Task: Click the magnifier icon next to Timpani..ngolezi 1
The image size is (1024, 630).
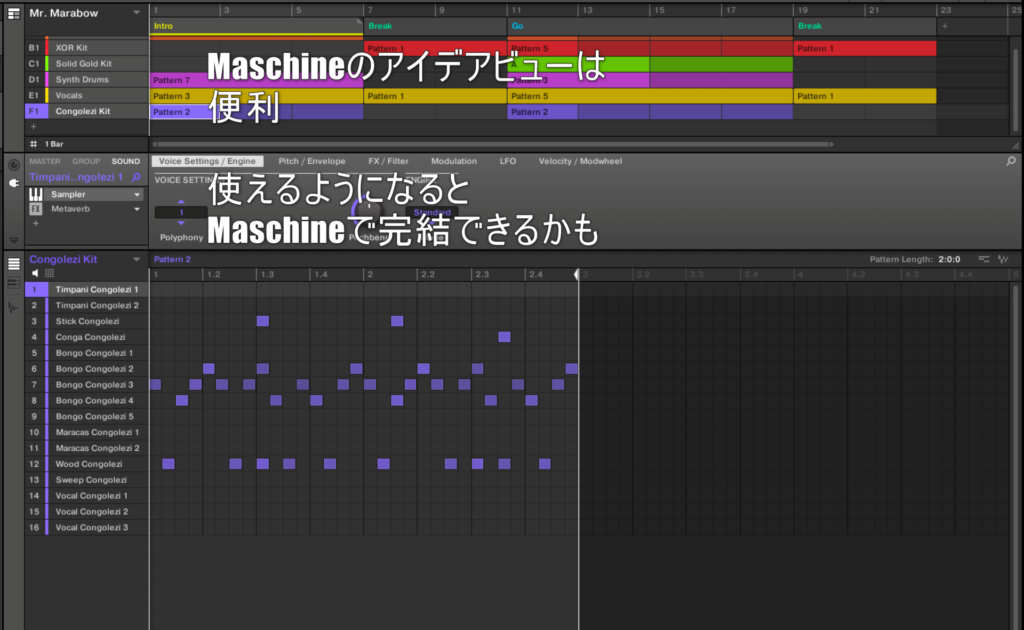Action: pyautogui.click(x=137, y=177)
